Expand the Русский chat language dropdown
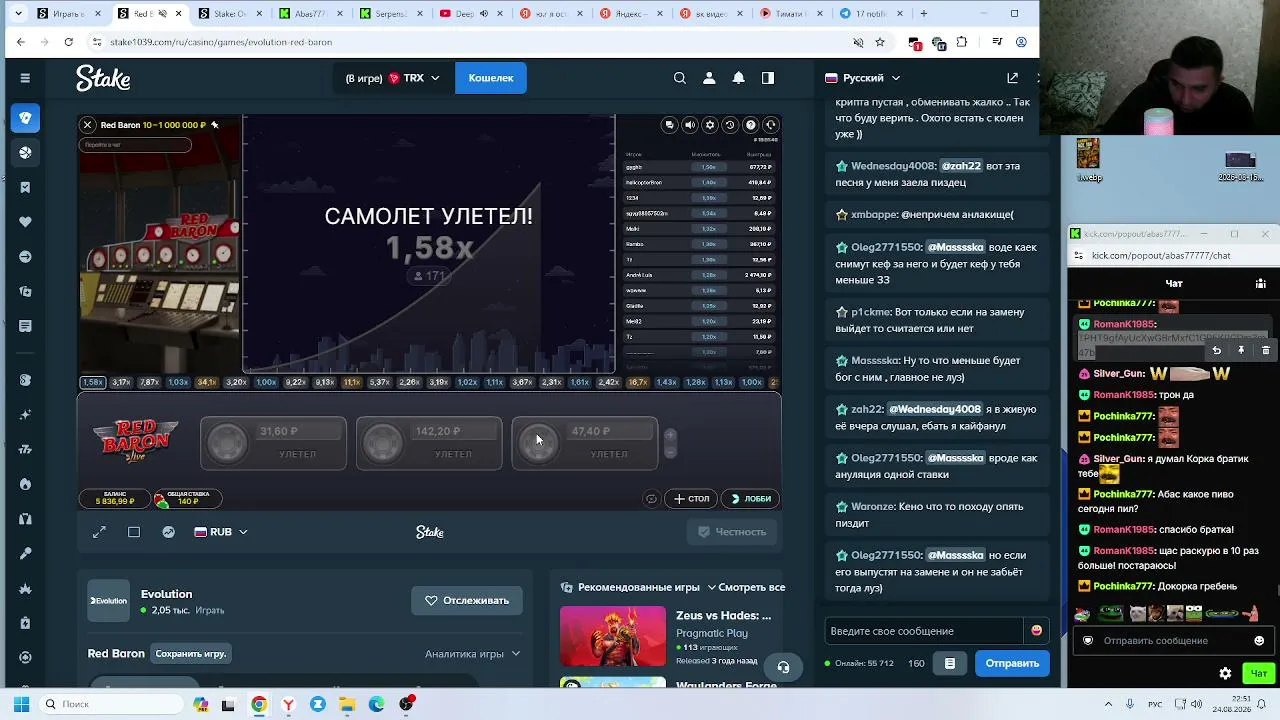The image size is (1280, 720). coord(863,78)
